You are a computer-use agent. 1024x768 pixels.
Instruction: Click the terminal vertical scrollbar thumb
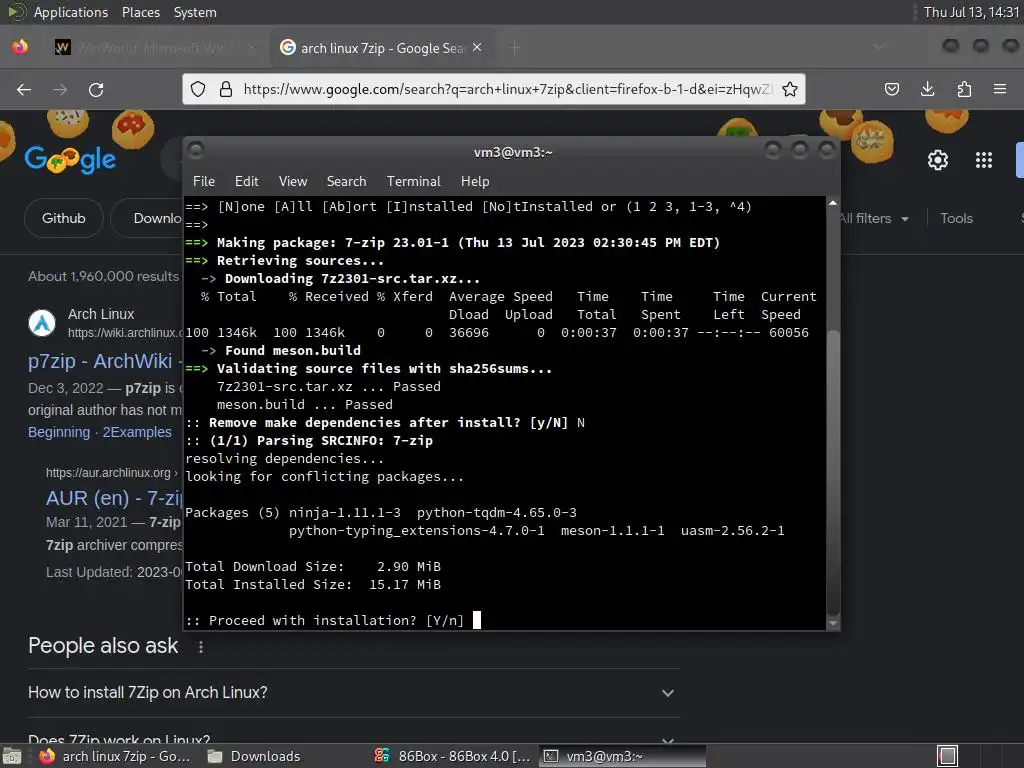tap(833, 473)
